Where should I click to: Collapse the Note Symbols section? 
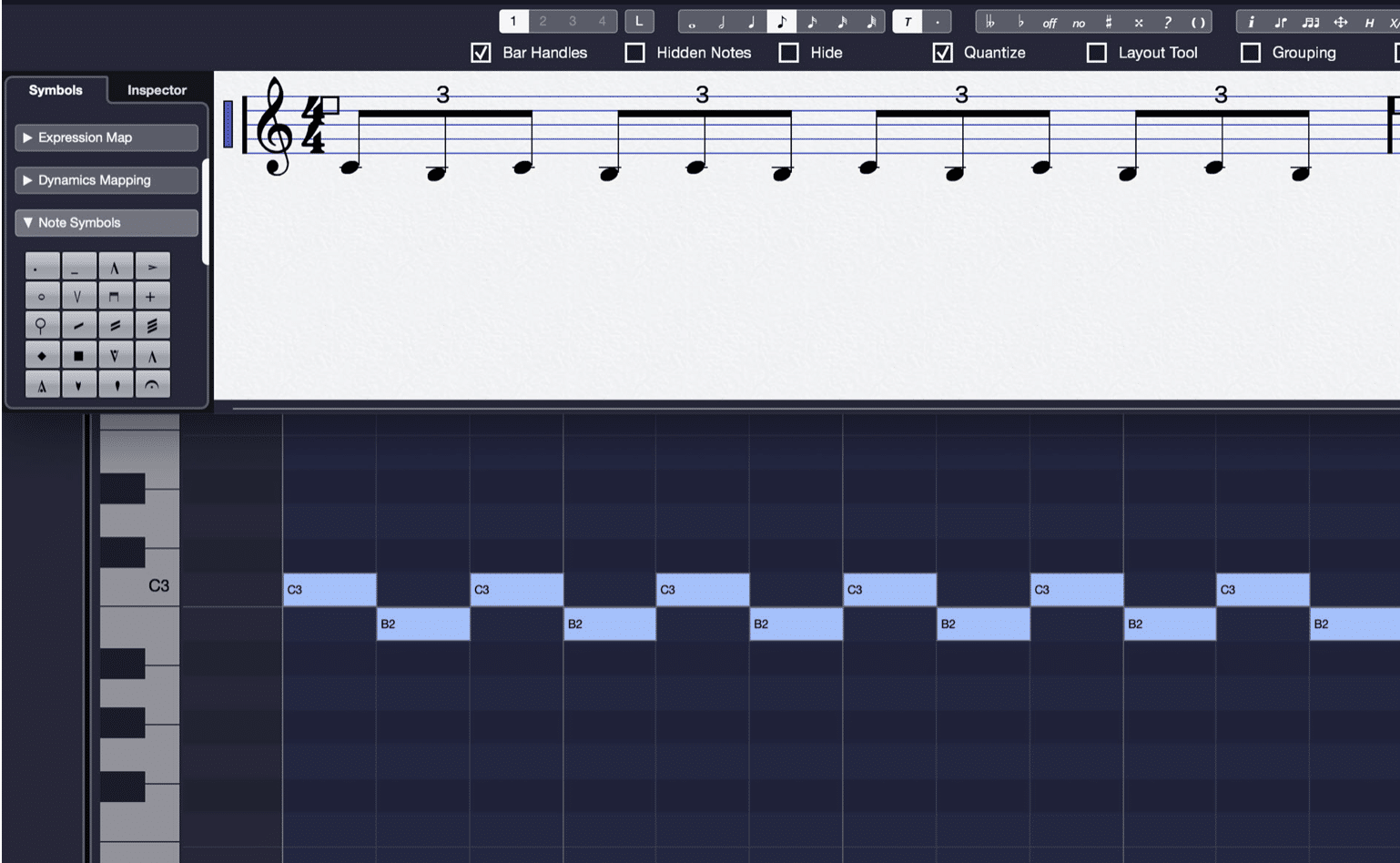click(x=107, y=223)
